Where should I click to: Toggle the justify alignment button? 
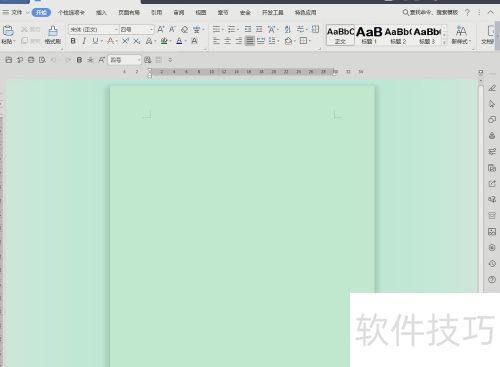[249, 41]
